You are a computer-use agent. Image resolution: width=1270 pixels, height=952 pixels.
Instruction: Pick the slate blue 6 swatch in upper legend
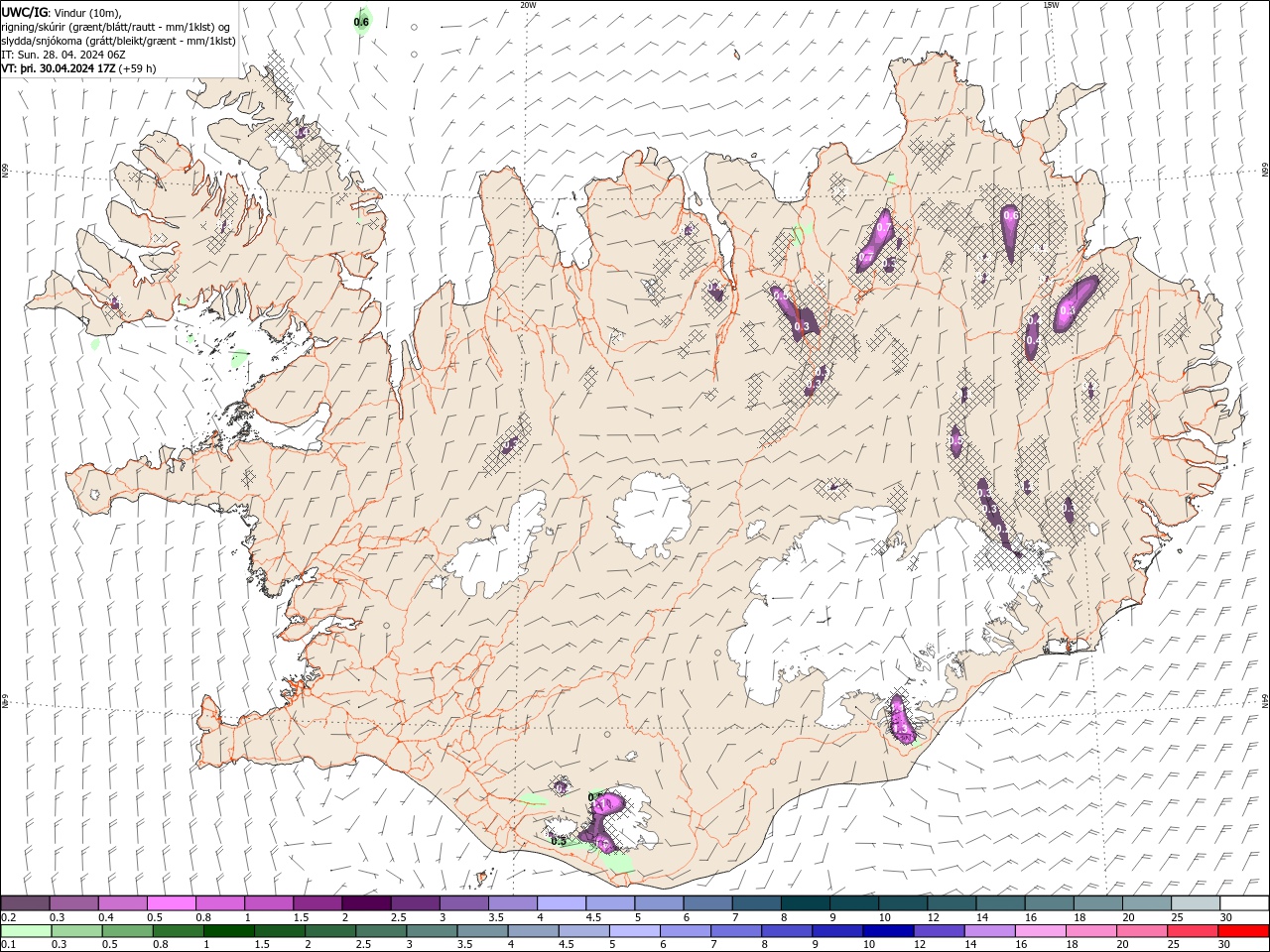tap(706, 903)
